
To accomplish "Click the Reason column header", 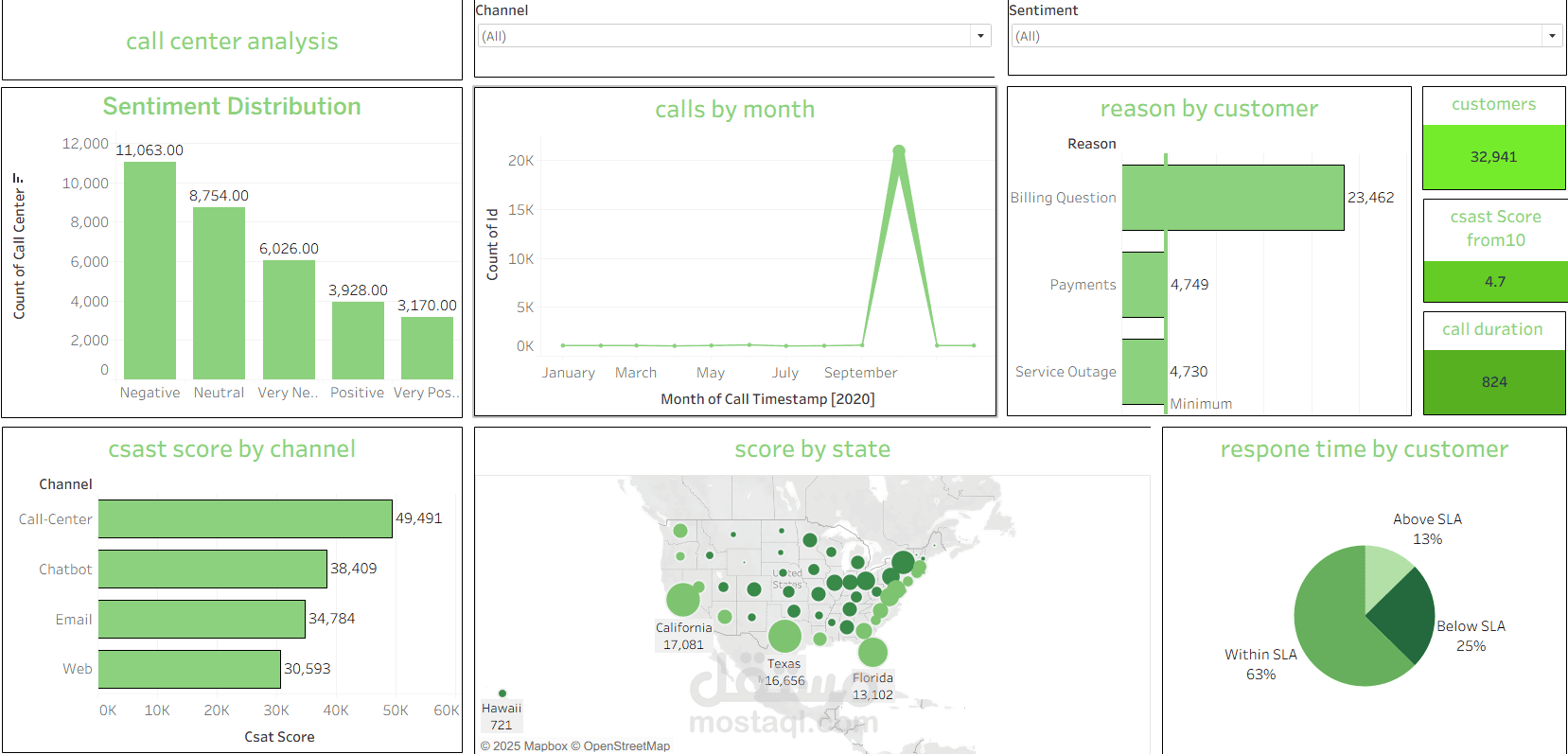I will (1092, 144).
